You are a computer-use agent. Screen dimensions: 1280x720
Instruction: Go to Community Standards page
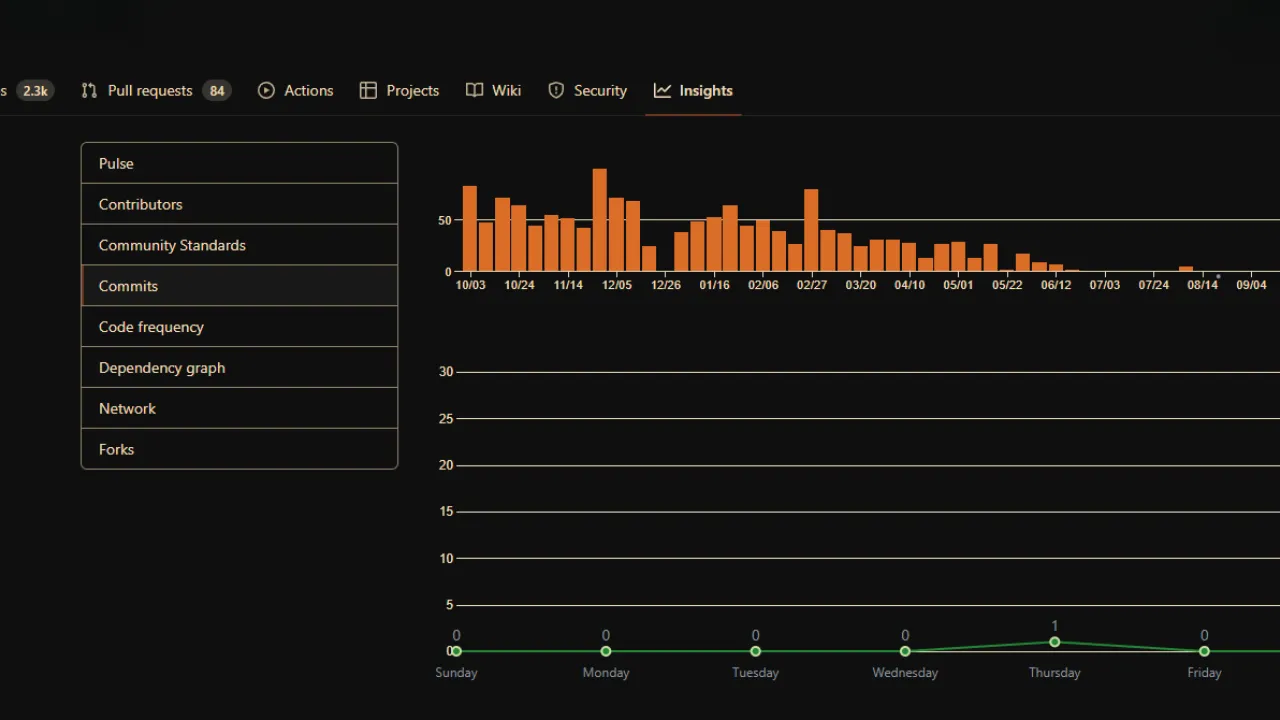239,245
